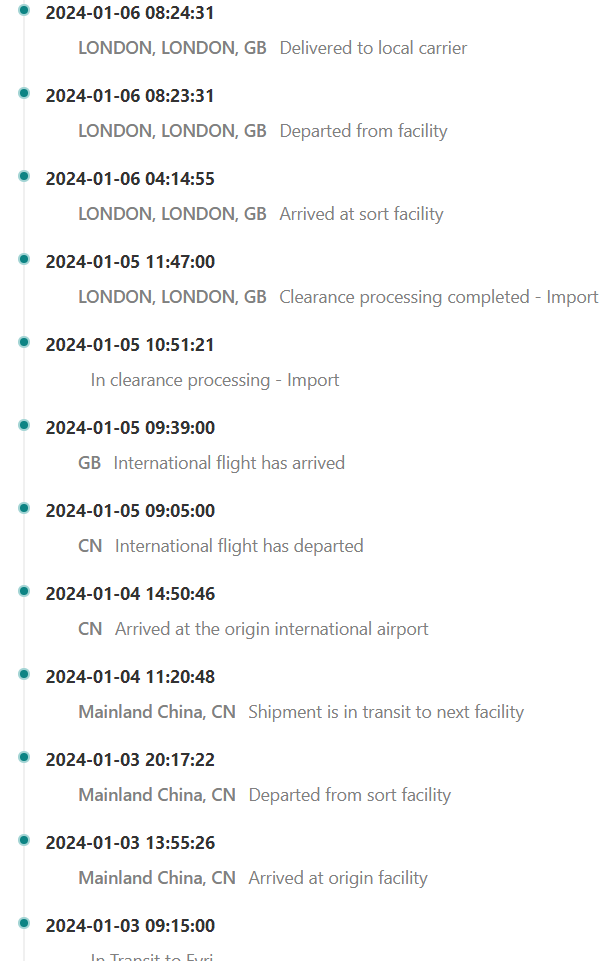Click 'International flight has departed' status

tap(239, 546)
